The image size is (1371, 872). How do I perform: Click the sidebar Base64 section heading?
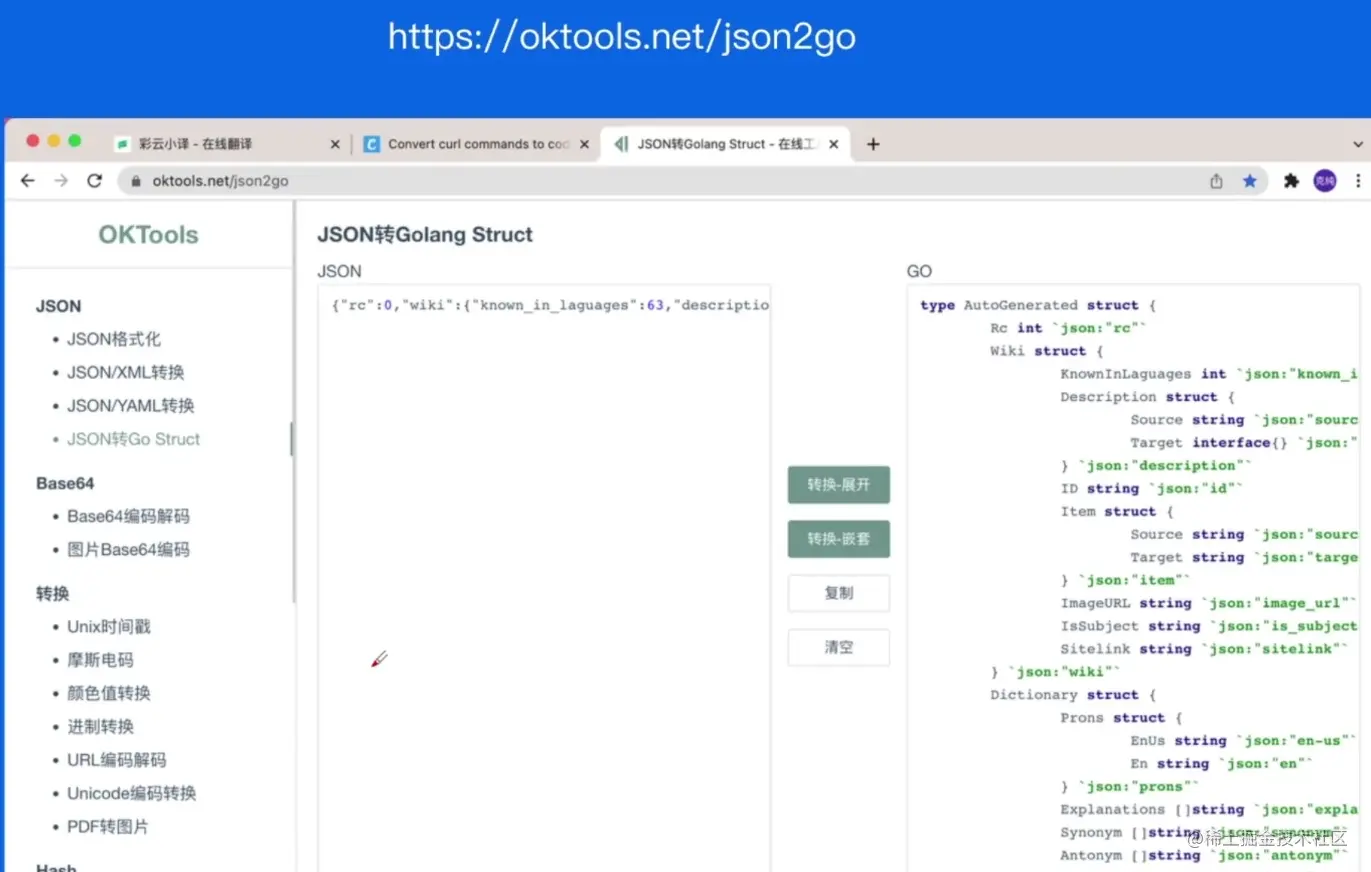(x=65, y=483)
